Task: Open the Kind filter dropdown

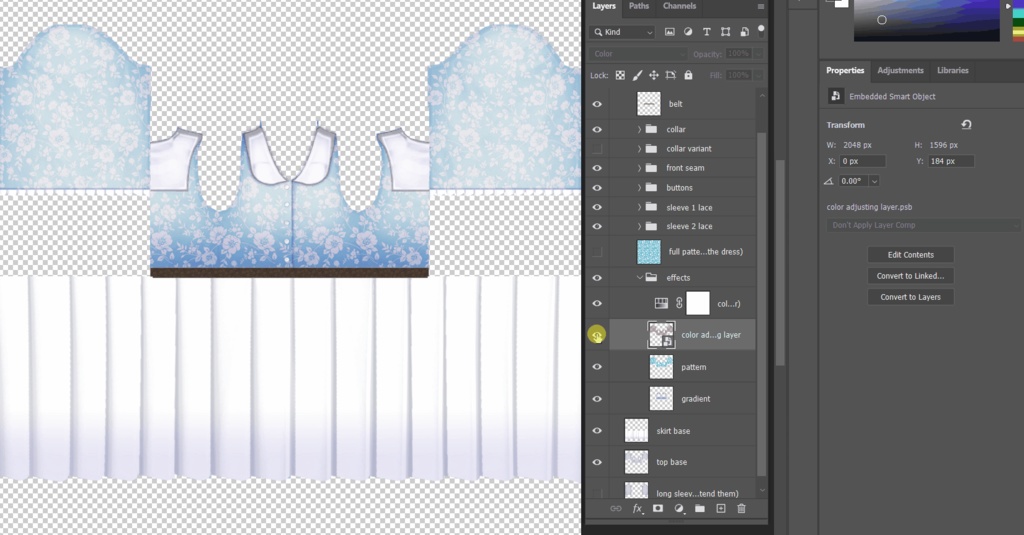Action: [623, 31]
